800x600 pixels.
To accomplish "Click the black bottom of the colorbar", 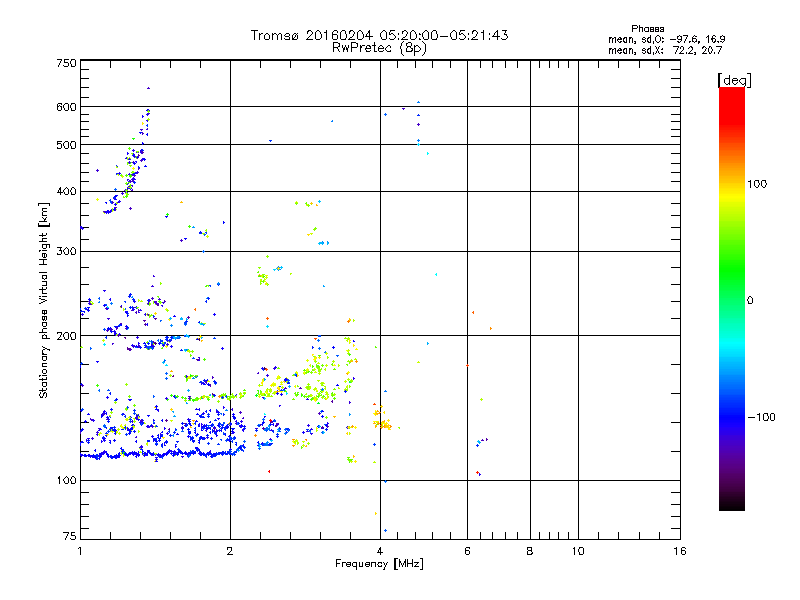I will pyautogui.click(x=732, y=503).
